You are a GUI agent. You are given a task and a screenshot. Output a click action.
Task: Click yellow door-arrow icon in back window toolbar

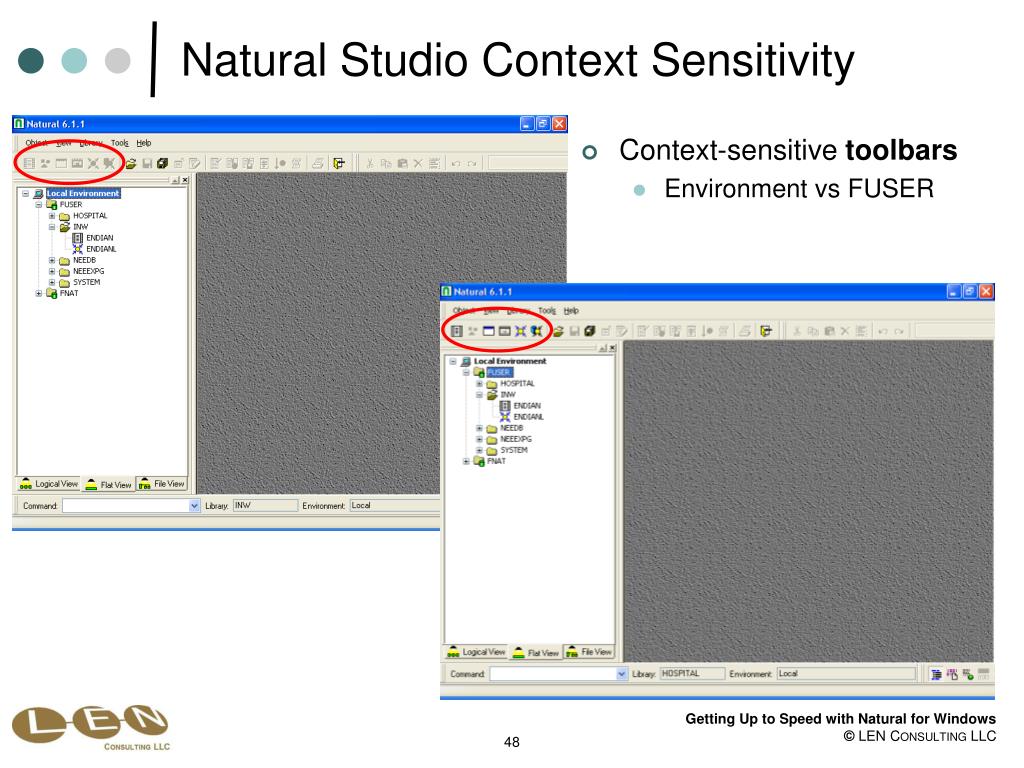[339, 163]
